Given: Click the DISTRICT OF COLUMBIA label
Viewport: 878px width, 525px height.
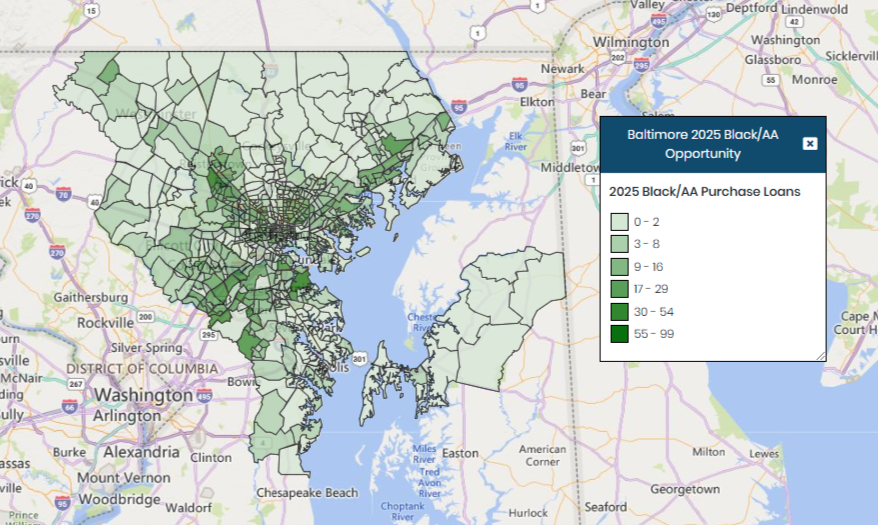Looking at the screenshot, I should coord(142,368).
